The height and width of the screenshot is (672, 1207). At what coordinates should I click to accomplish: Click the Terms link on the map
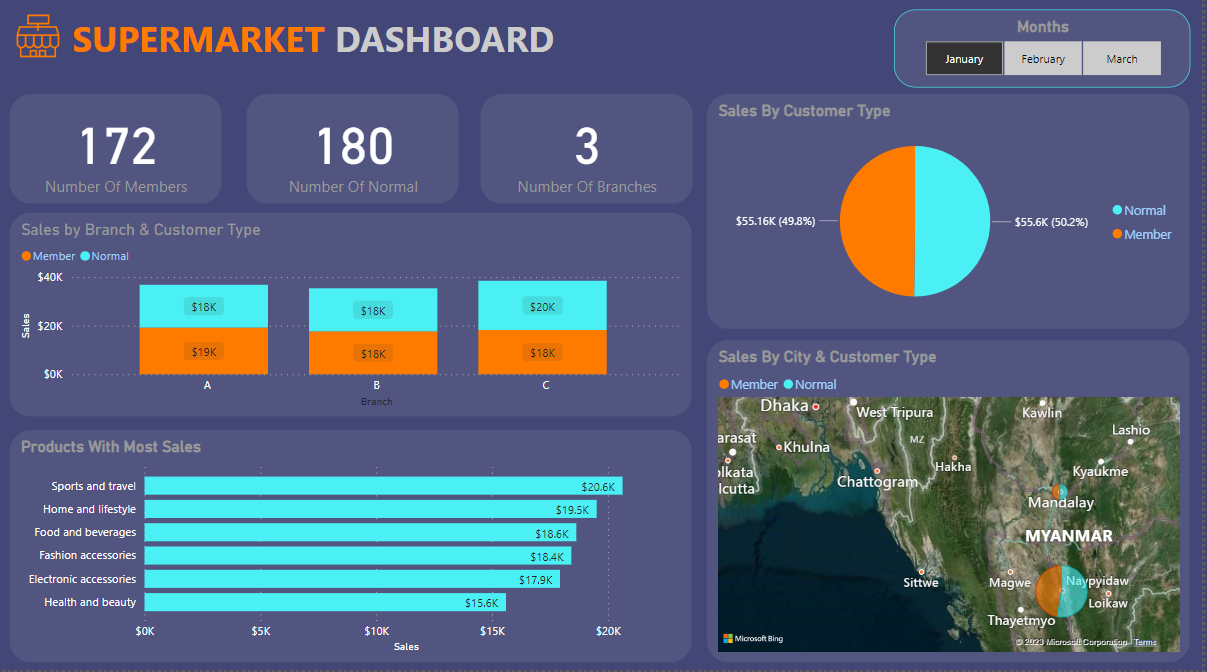pyautogui.click(x=1144, y=641)
